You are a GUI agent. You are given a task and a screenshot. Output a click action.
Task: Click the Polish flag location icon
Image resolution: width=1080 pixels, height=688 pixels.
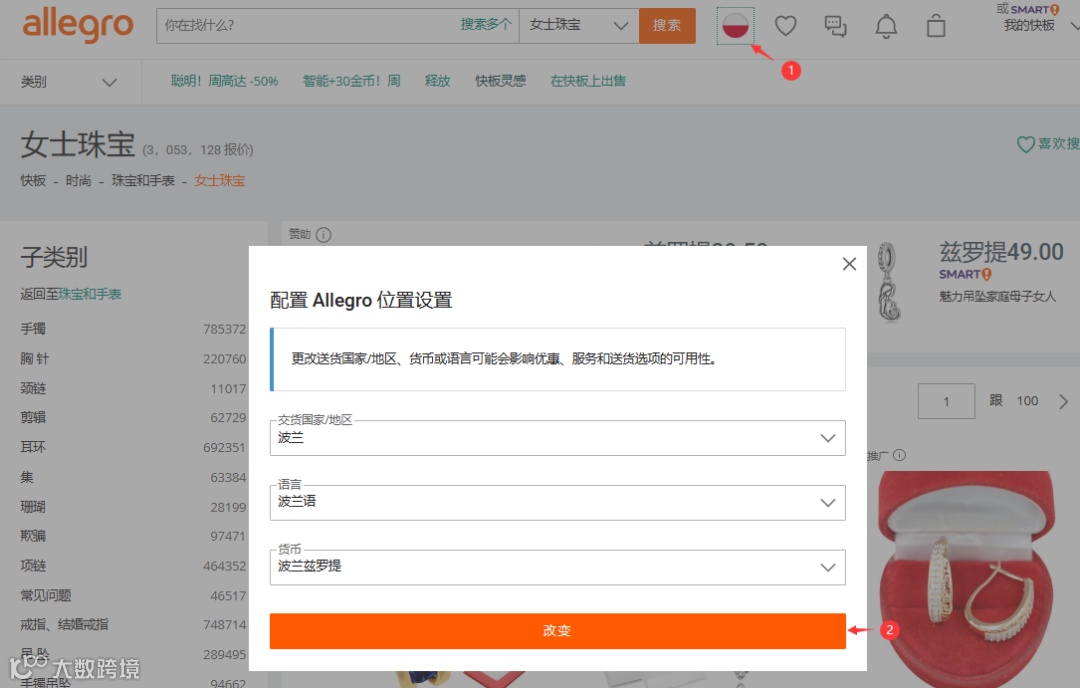pos(736,26)
